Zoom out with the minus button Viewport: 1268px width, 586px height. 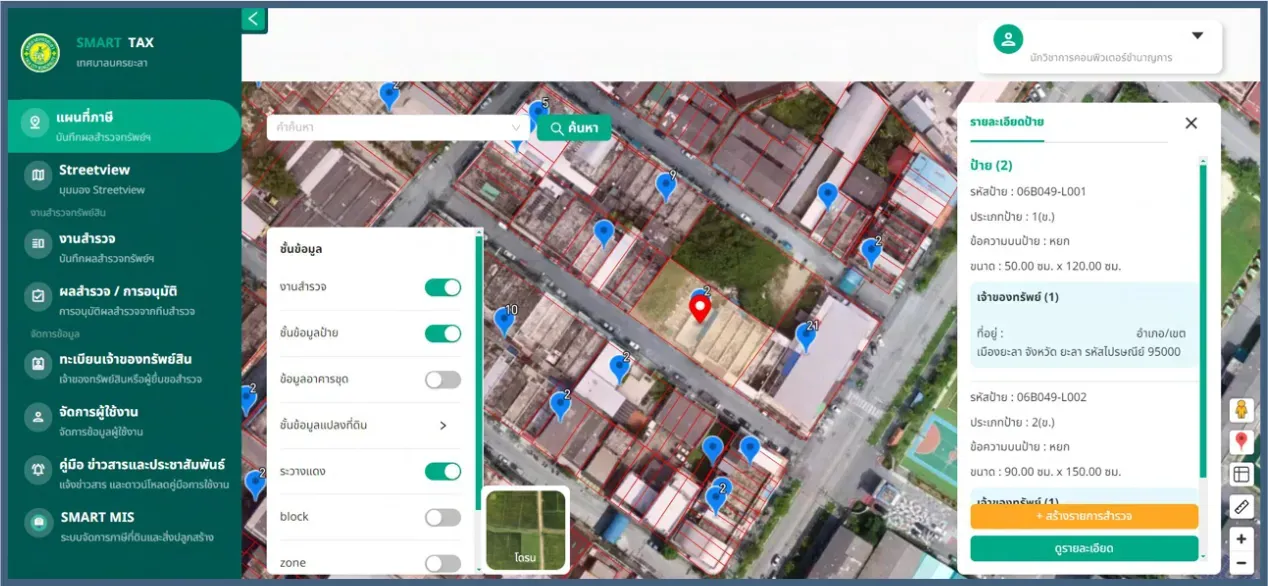1241,562
